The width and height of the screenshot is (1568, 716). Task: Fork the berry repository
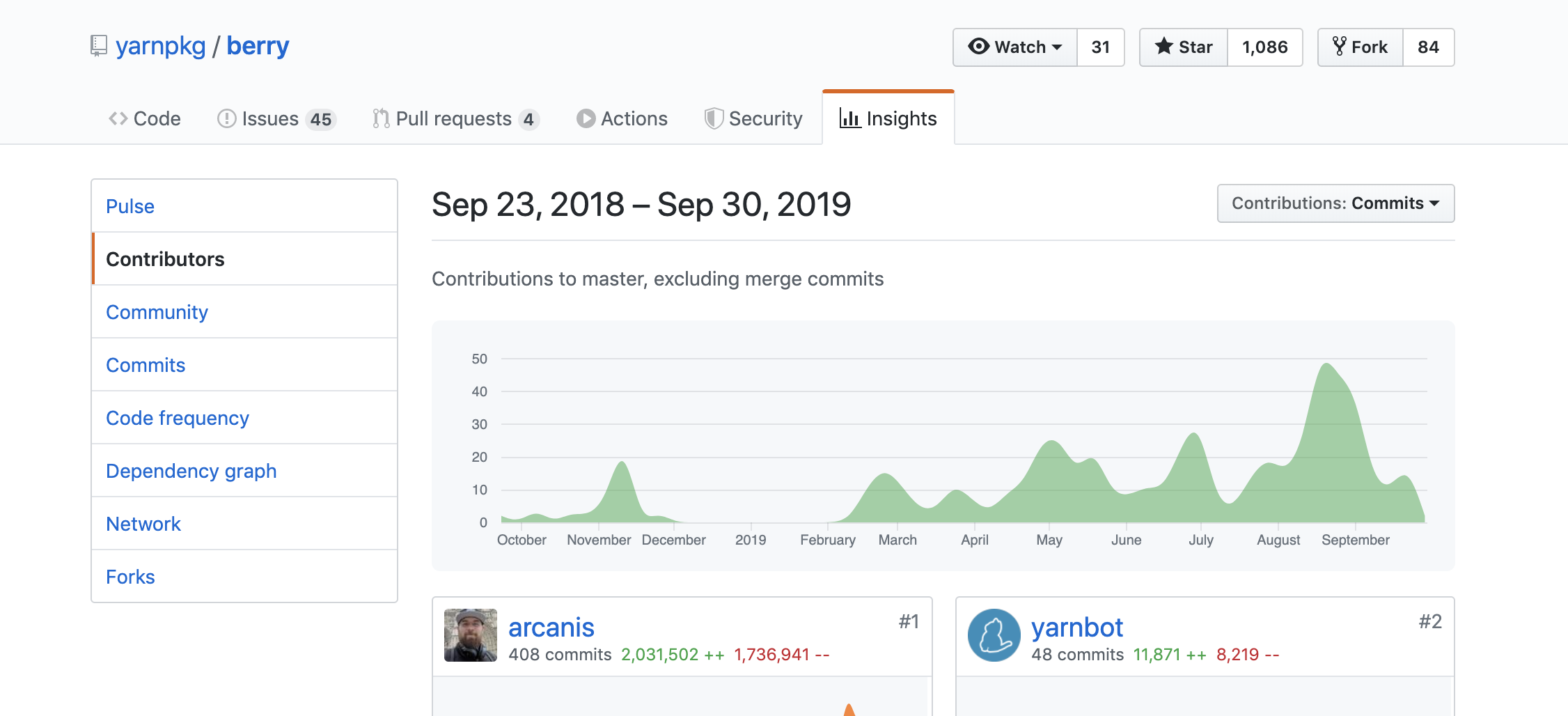pyautogui.click(x=1360, y=47)
